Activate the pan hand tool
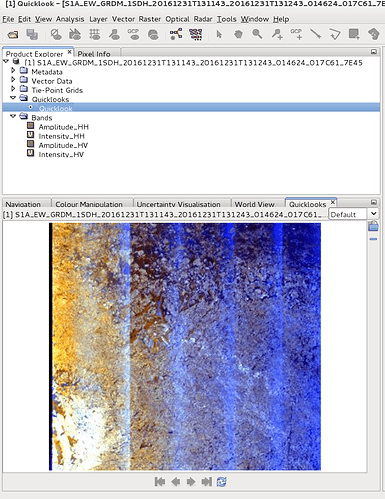385x499 pixels. pos(238,34)
